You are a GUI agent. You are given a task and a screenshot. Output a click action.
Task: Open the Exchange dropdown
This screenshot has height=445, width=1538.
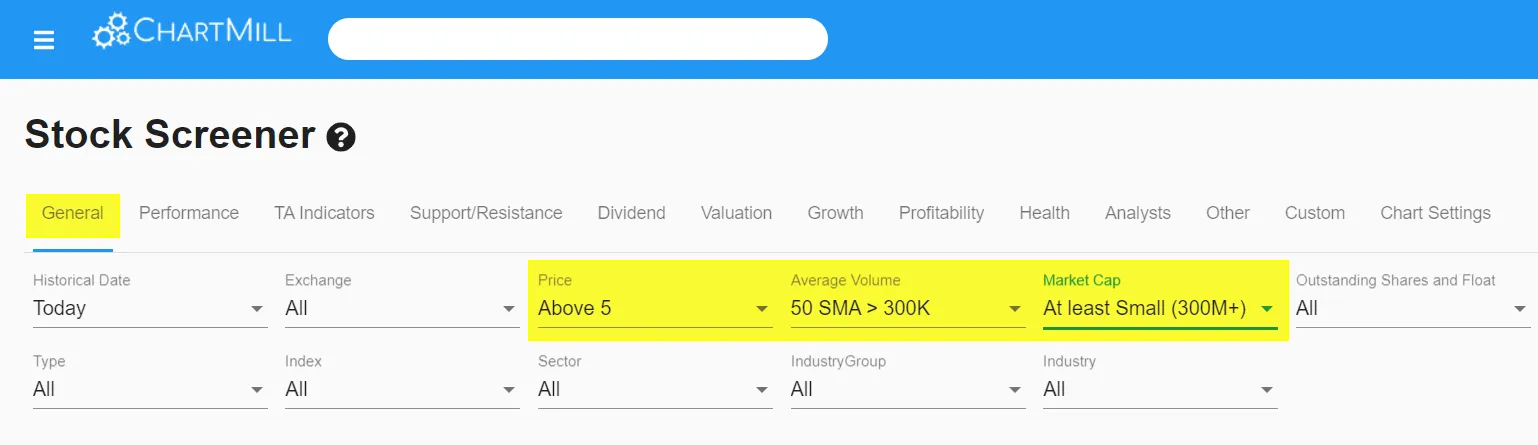point(402,308)
